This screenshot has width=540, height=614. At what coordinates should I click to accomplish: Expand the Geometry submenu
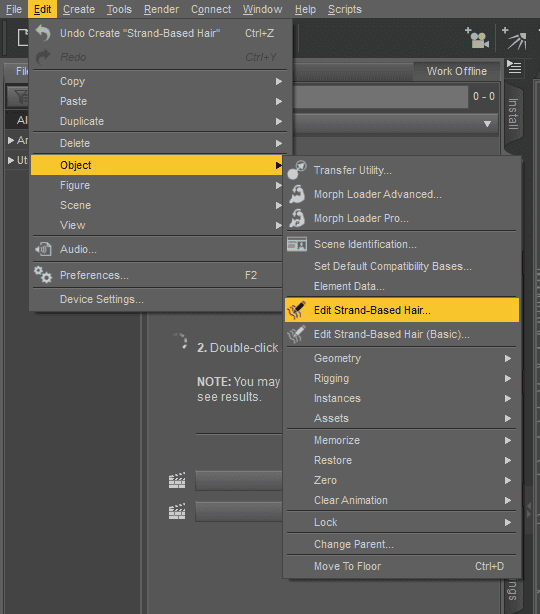(402, 358)
